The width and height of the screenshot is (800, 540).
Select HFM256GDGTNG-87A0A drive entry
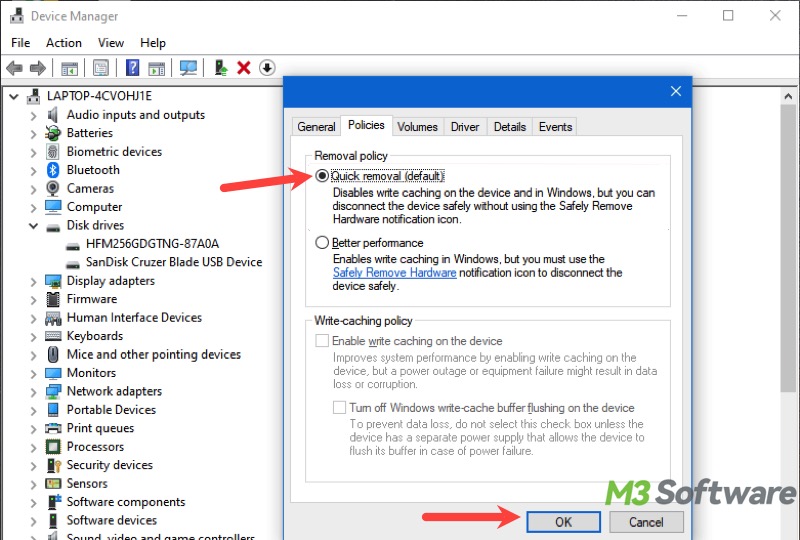pos(152,243)
